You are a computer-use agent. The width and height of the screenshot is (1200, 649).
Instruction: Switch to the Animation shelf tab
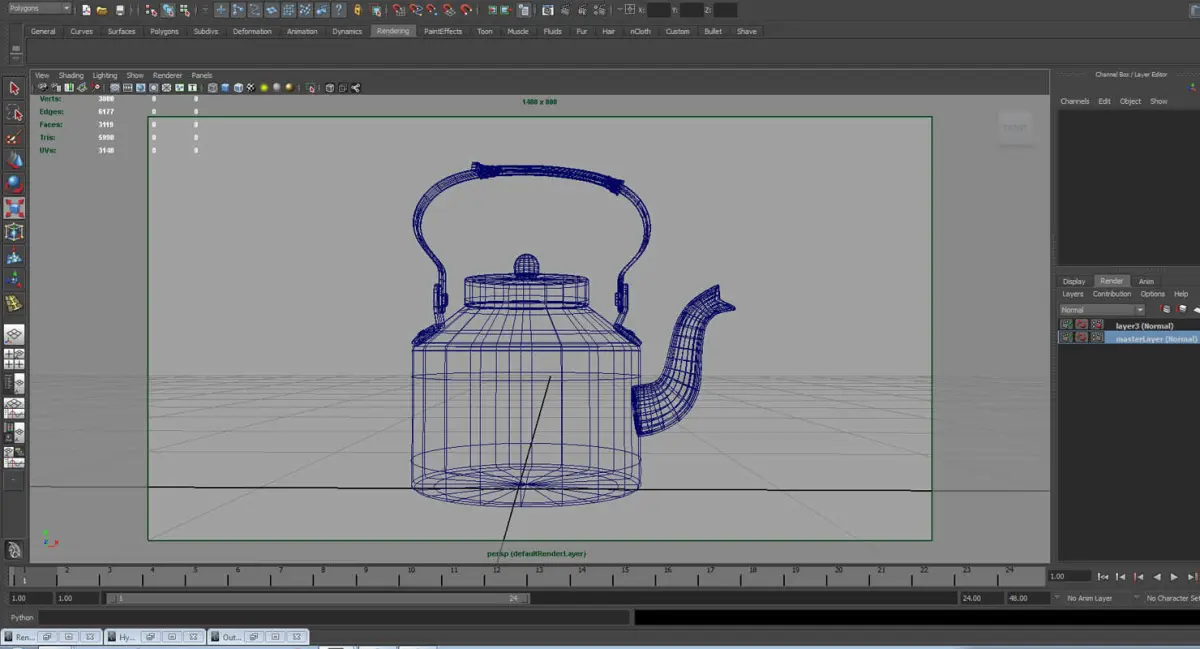tap(302, 31)
